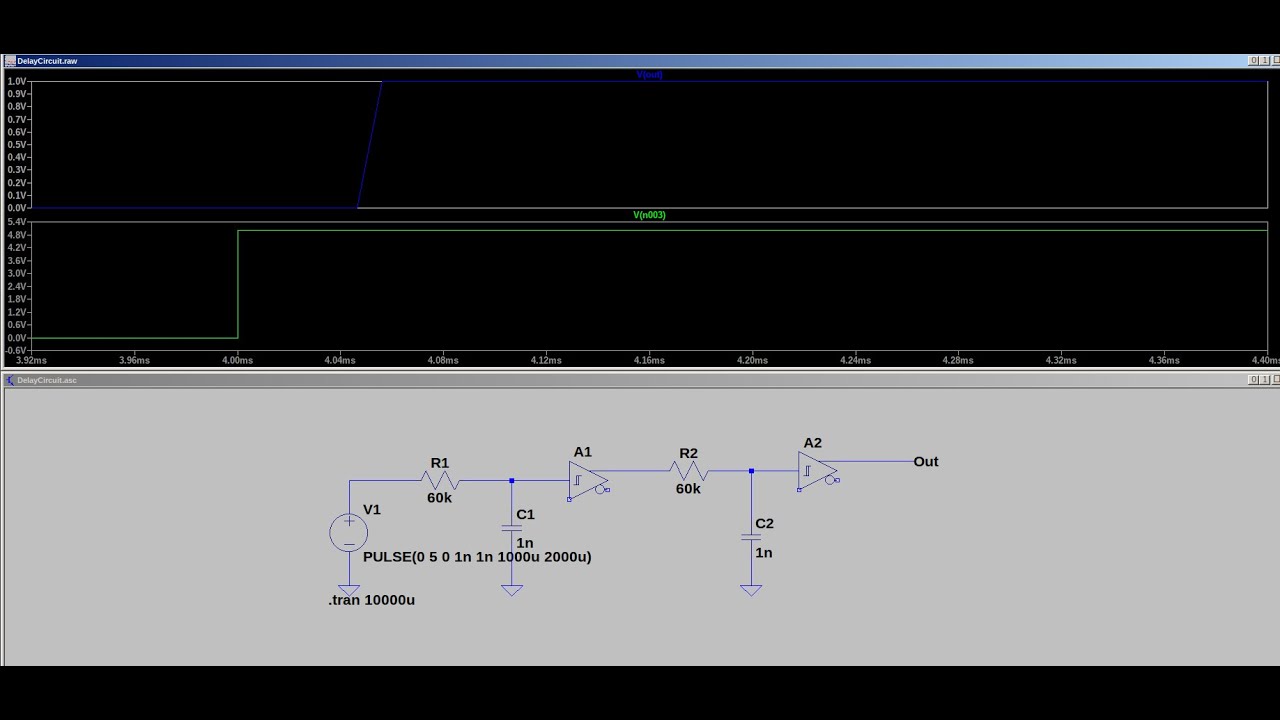Click the V(out) trace label
Image resolution: width=1280 pixels, height=720 pixels.
tap(649, 75)
